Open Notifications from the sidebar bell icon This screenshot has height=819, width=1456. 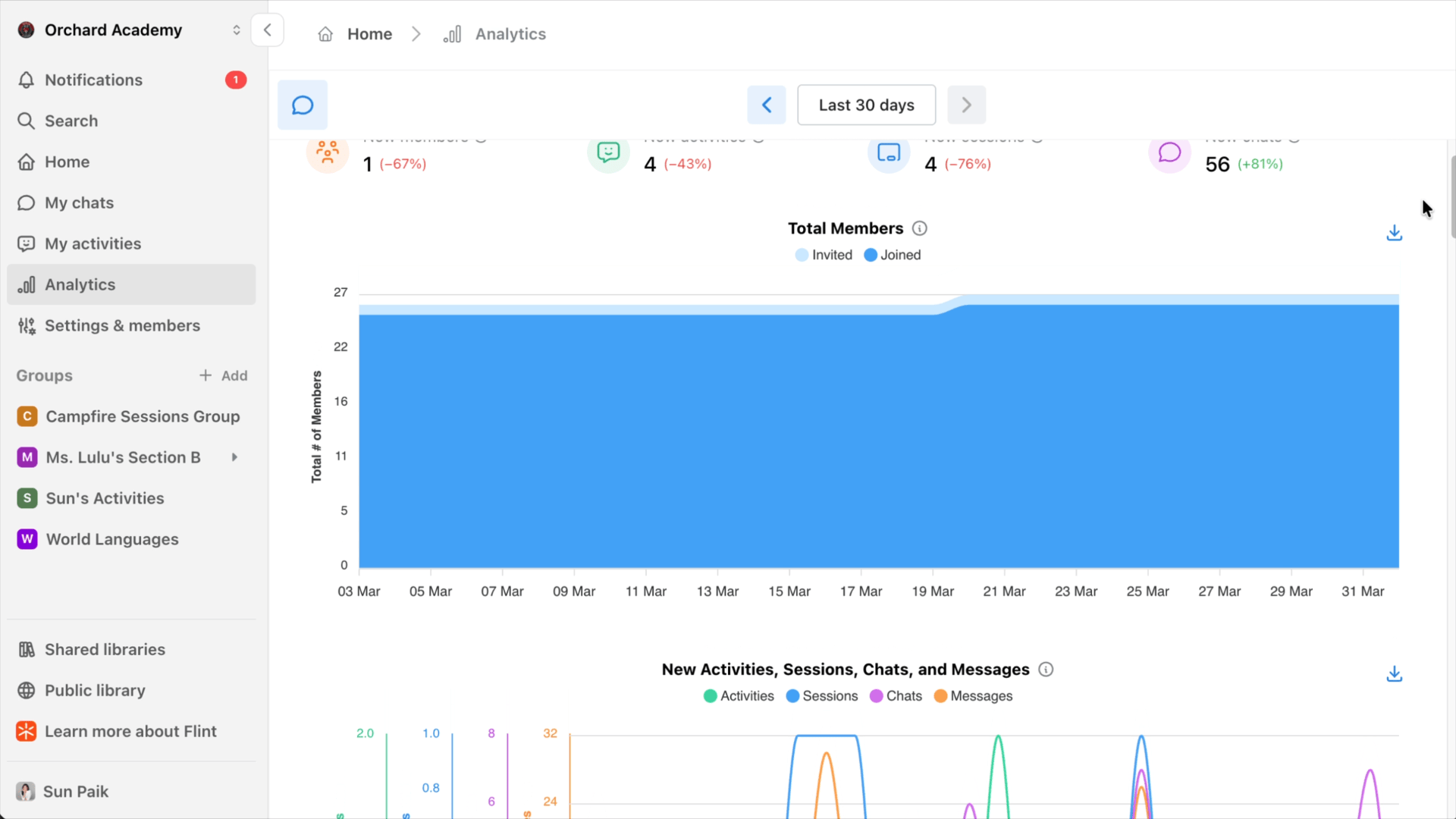point(26,80)
